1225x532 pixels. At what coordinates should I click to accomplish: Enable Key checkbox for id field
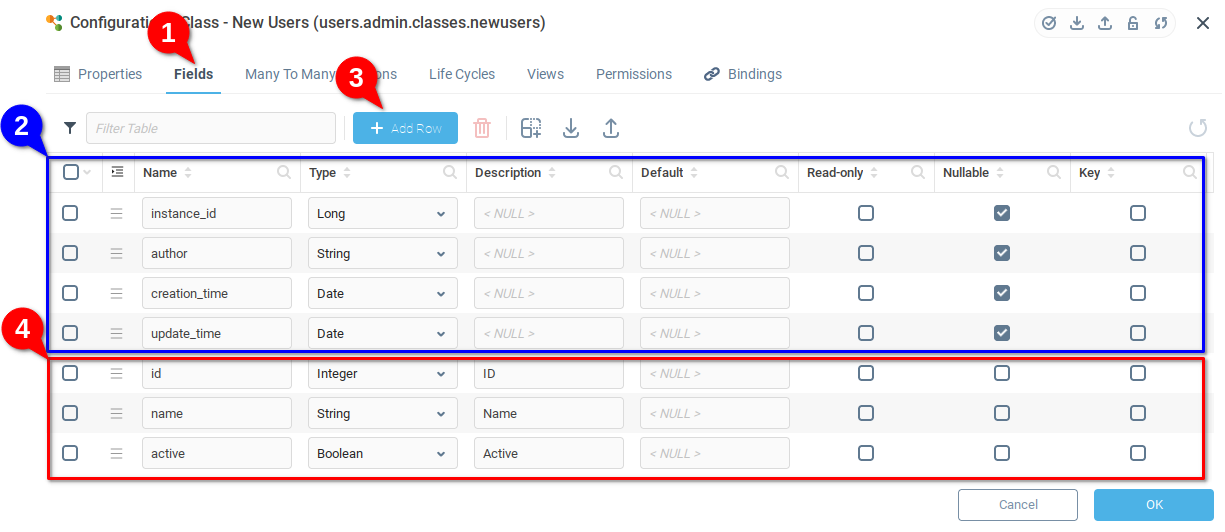[1138, 373]
